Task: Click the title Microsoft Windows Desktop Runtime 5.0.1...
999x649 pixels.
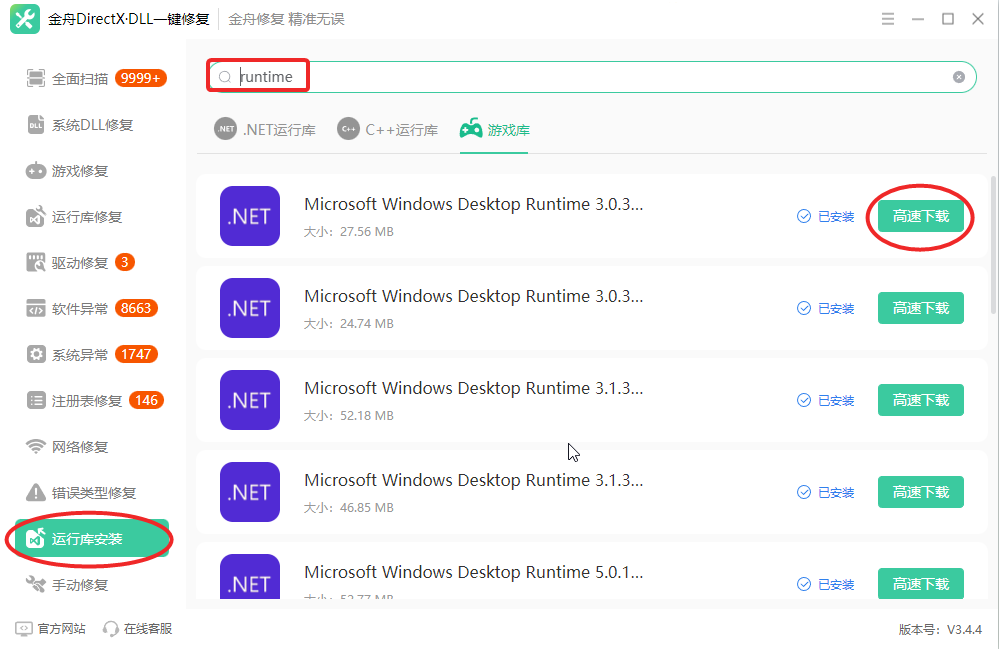Action: coord(473,572)
